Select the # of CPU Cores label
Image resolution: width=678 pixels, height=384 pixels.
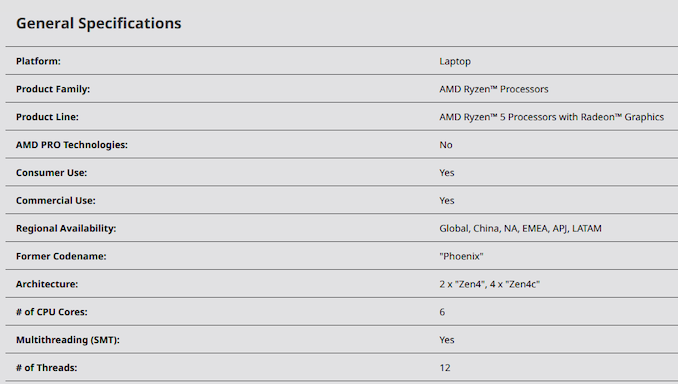[51, 312]
